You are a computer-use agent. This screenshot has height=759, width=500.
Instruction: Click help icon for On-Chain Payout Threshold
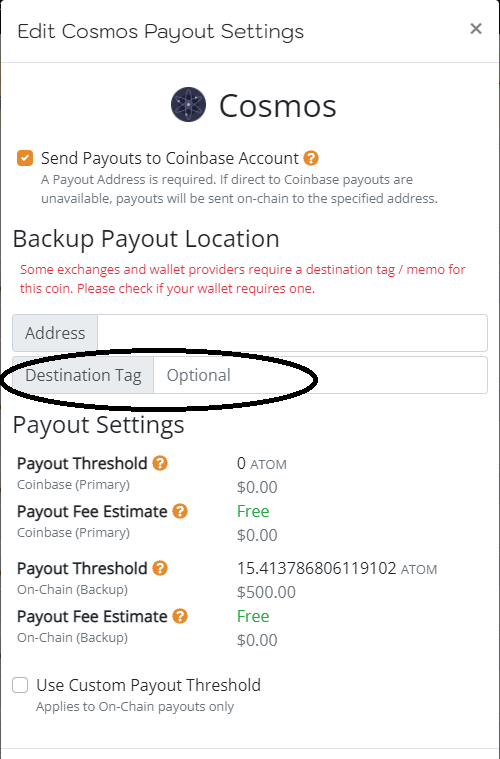tap(160, 568)
